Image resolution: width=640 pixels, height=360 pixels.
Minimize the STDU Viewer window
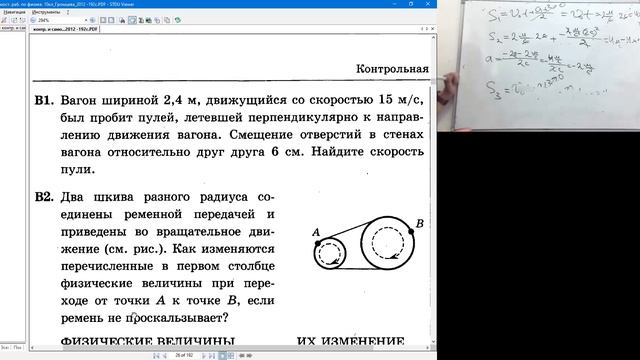pos(394,4)
